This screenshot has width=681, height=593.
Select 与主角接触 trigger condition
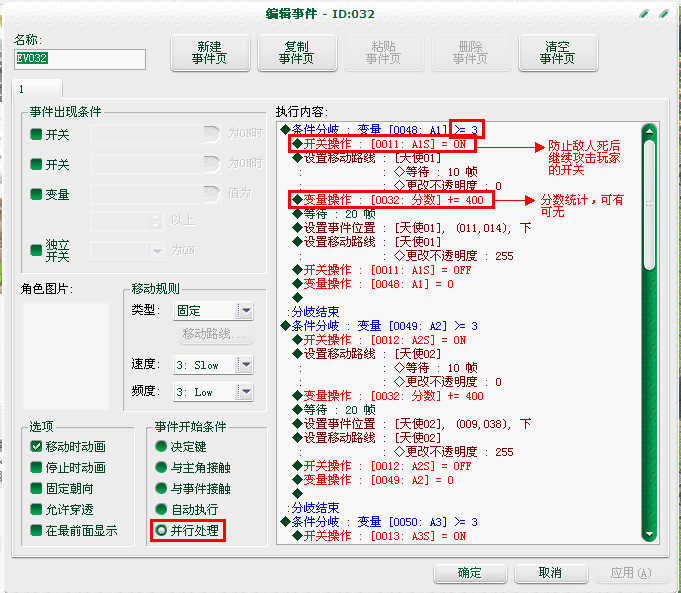click(x=161, y=467)
